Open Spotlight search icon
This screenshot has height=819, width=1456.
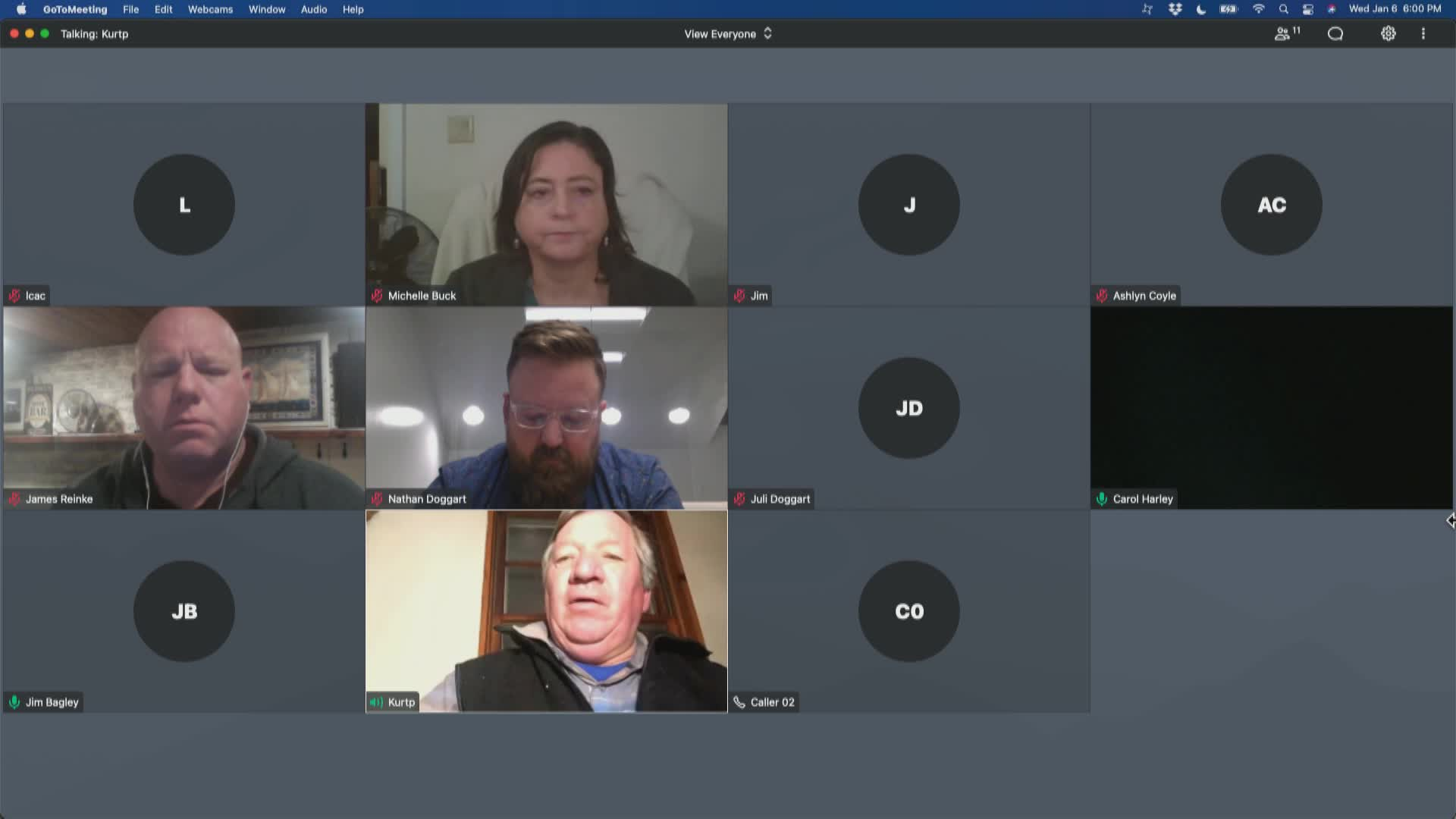pyautogui.click(x=1283, y=9)
